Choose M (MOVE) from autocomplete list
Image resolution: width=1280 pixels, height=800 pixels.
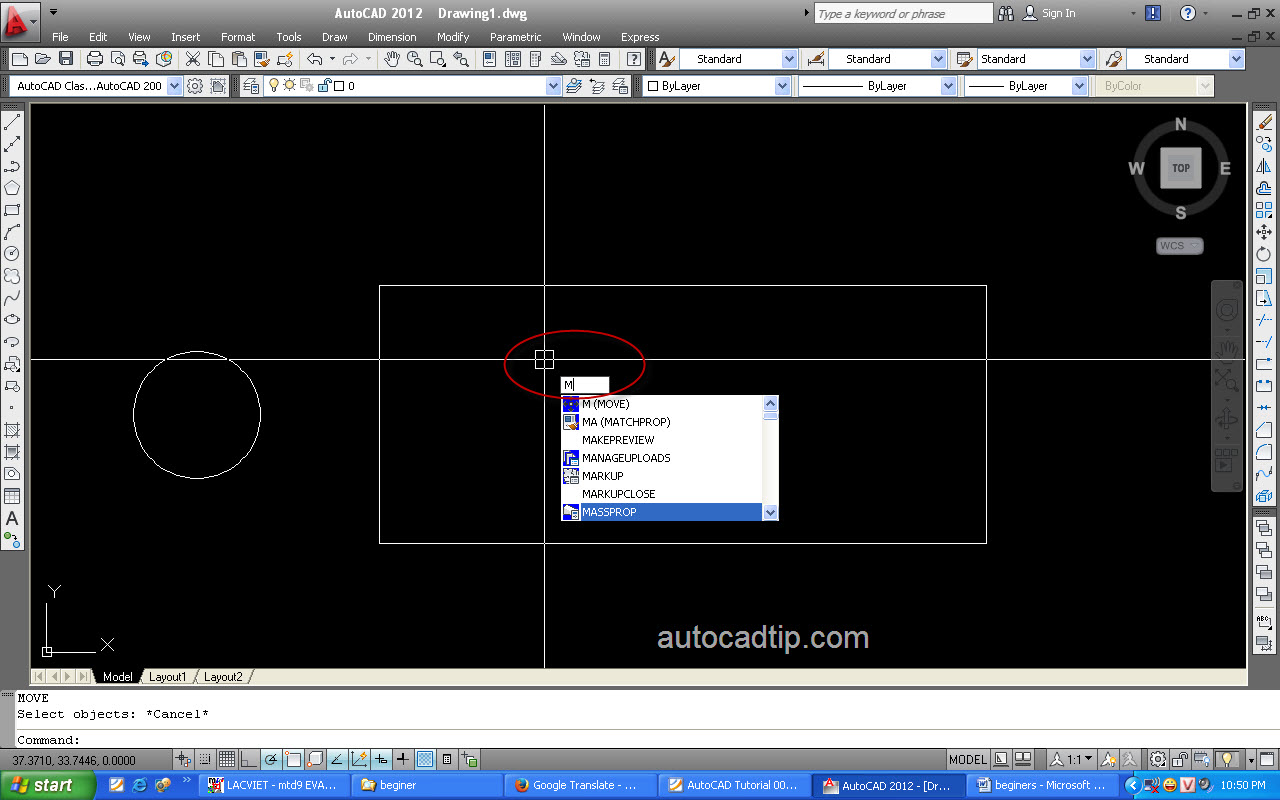[661, 404]
